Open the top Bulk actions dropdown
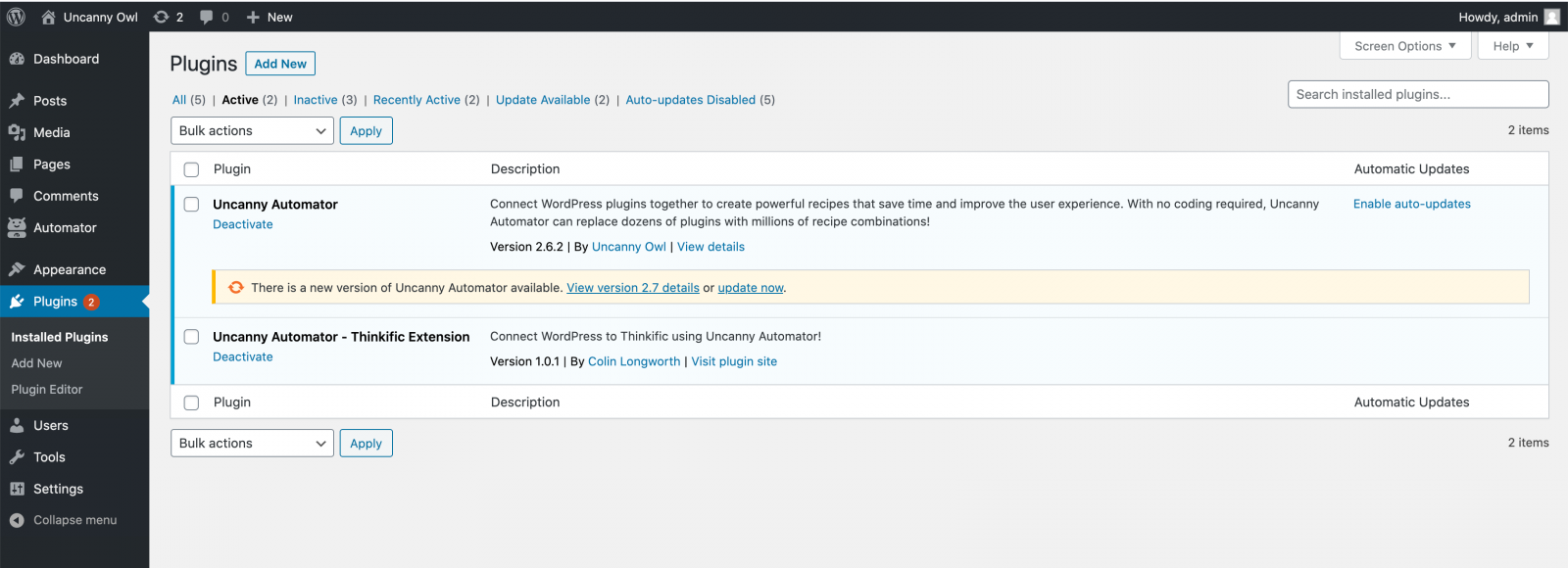The image size is (1568, 568). pos(252,130)
